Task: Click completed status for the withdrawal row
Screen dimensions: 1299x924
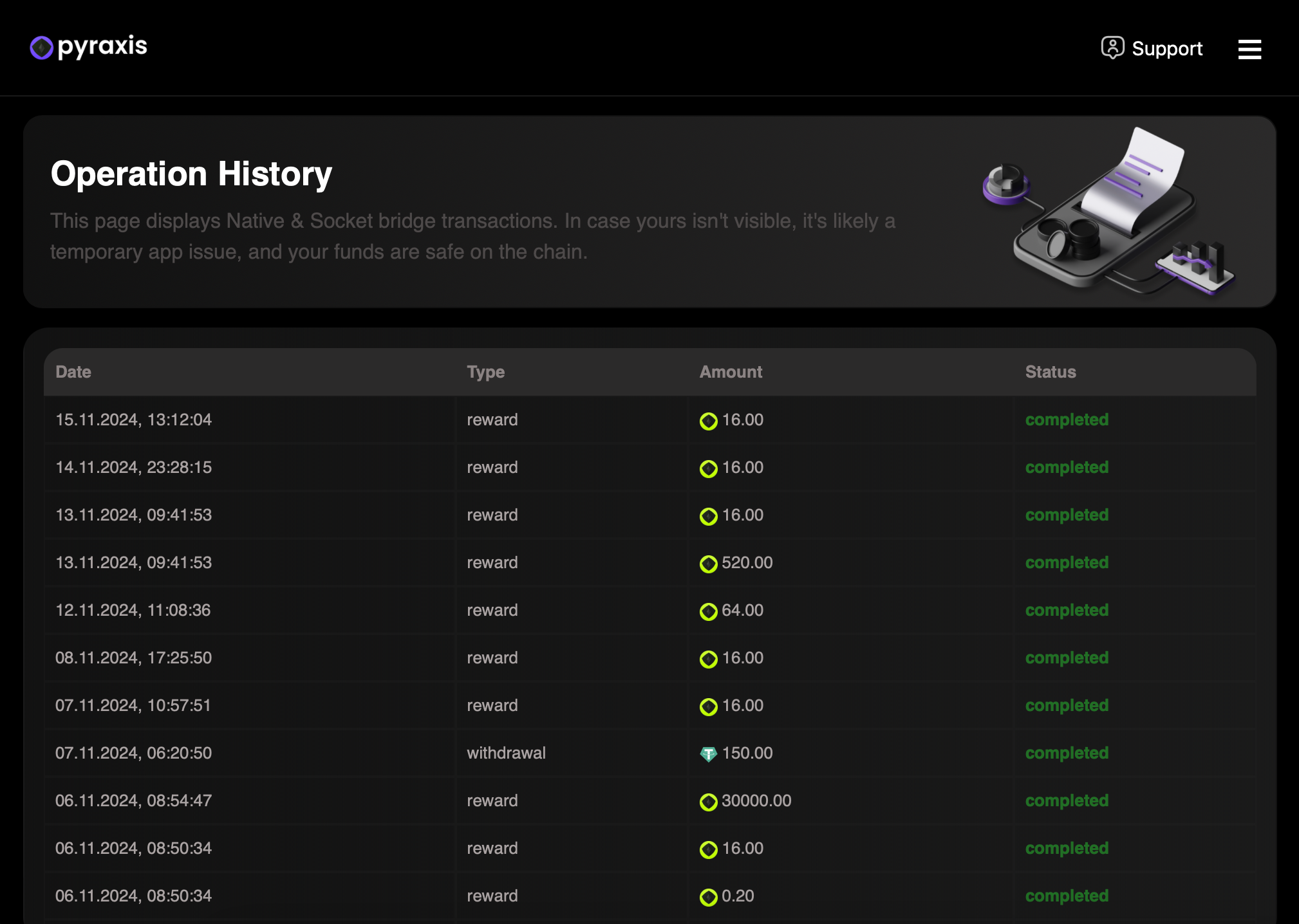Action: click(x=1067, y=753)
